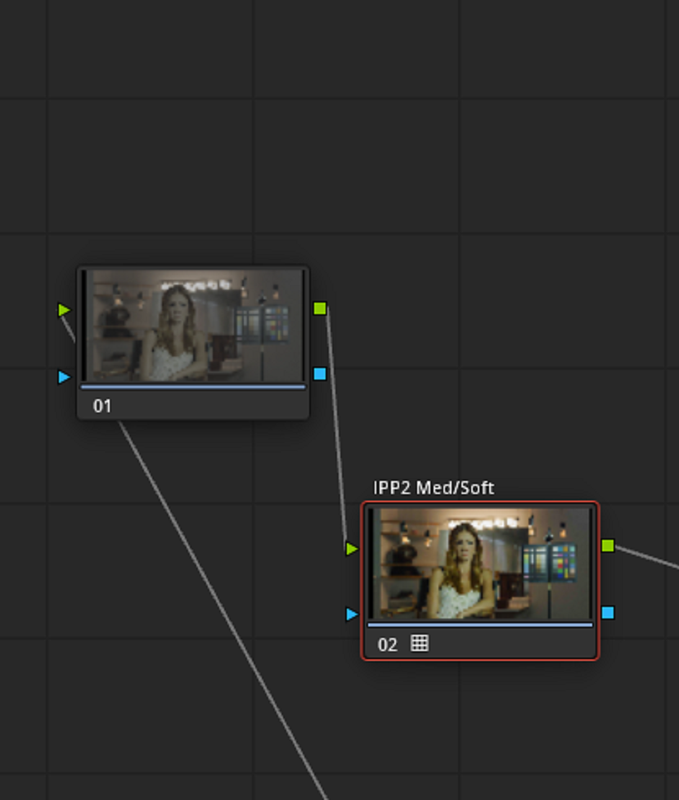The width and height of the screenshot is (679, 800).
Task: Click node 02 blue key input triangle
Action: [352, 614]
